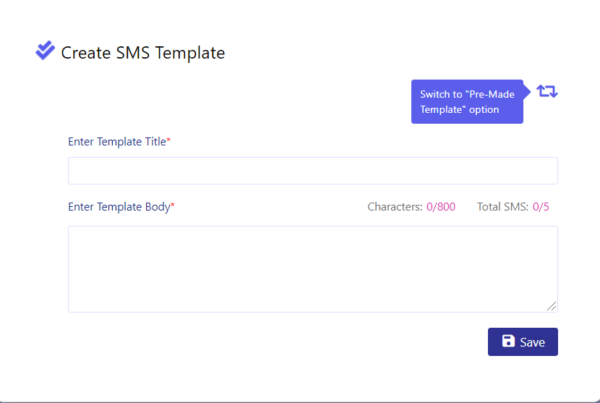Click the textarea resize grip icon

click(x=551, y=306)
